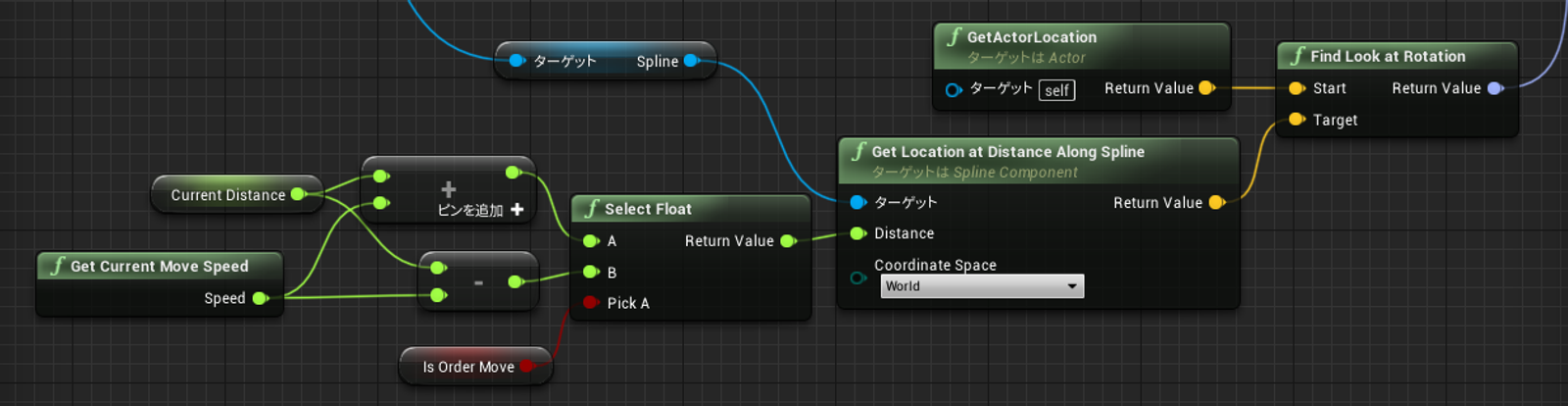Select the Select Float node title
1568x406 pixels.
(648, 209)
